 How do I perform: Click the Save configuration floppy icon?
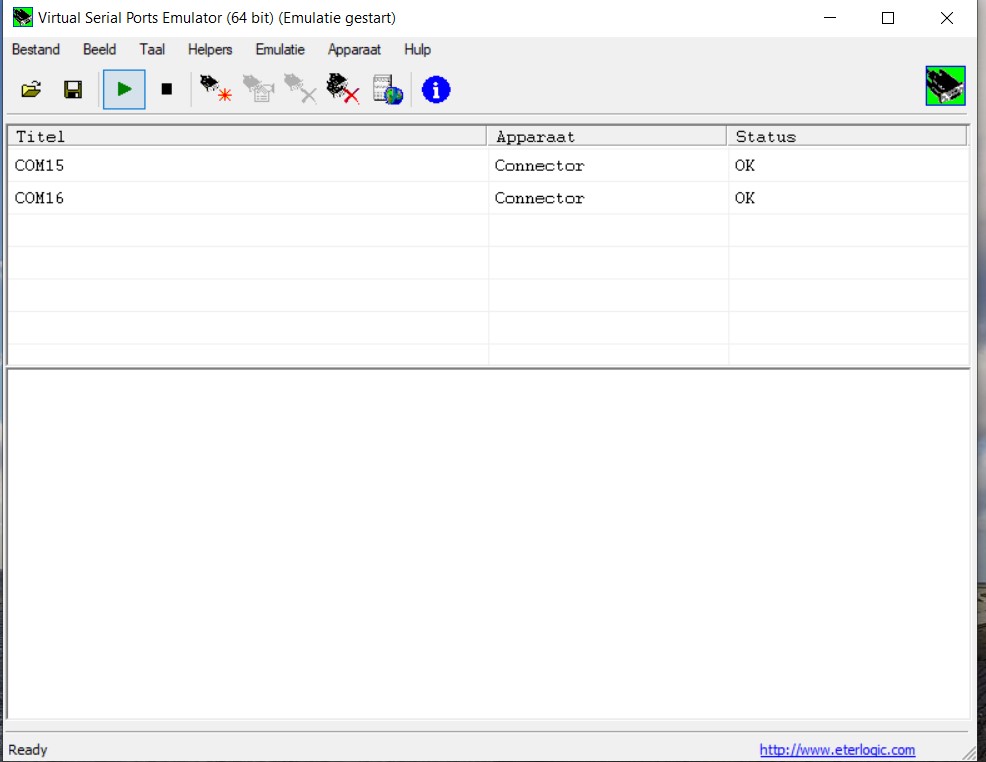[x=73, y=90]
